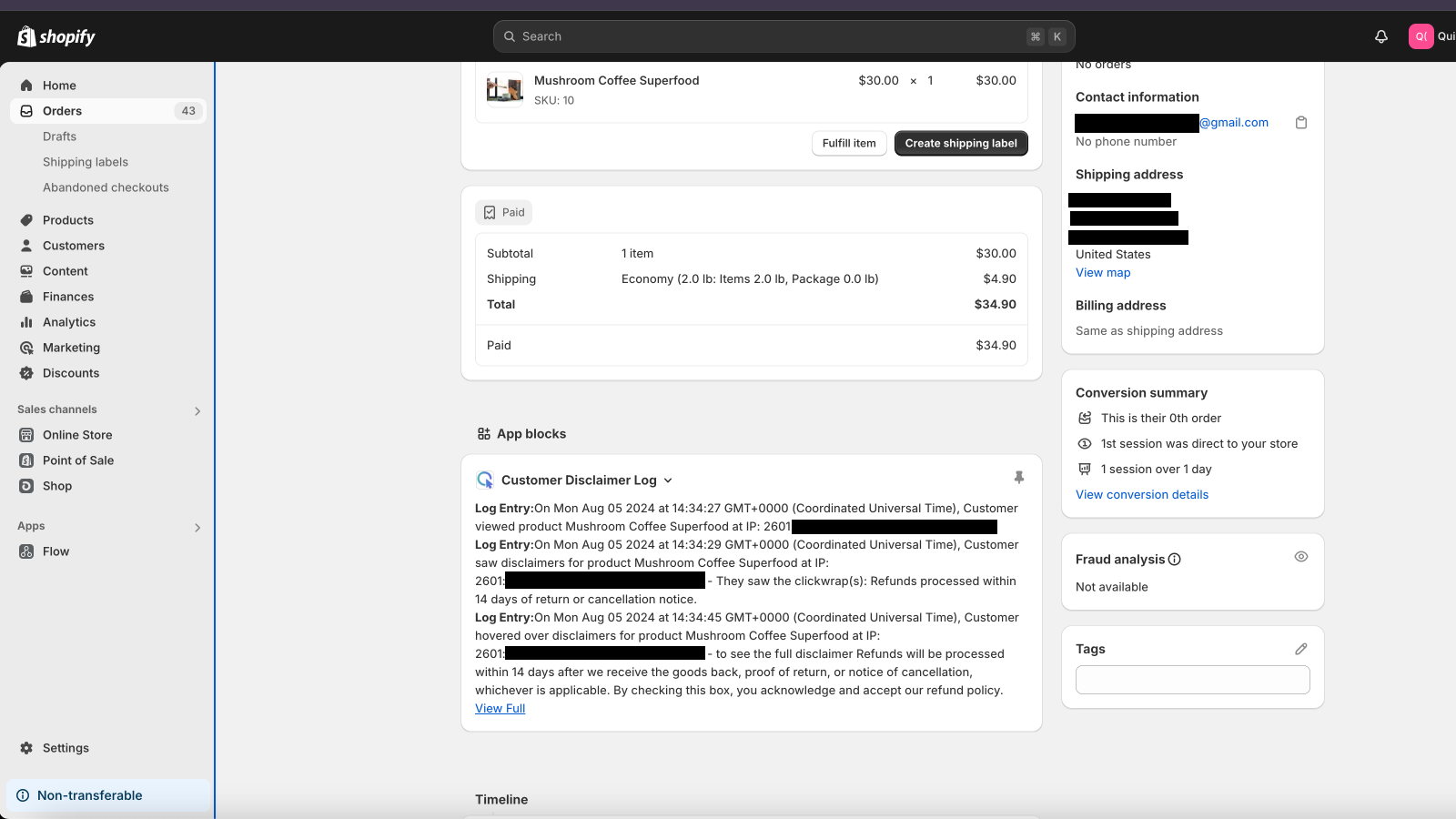This screenshot has width=1456, height=819.
Task: Click the Non-transferable banner
Action: [107, 795]
